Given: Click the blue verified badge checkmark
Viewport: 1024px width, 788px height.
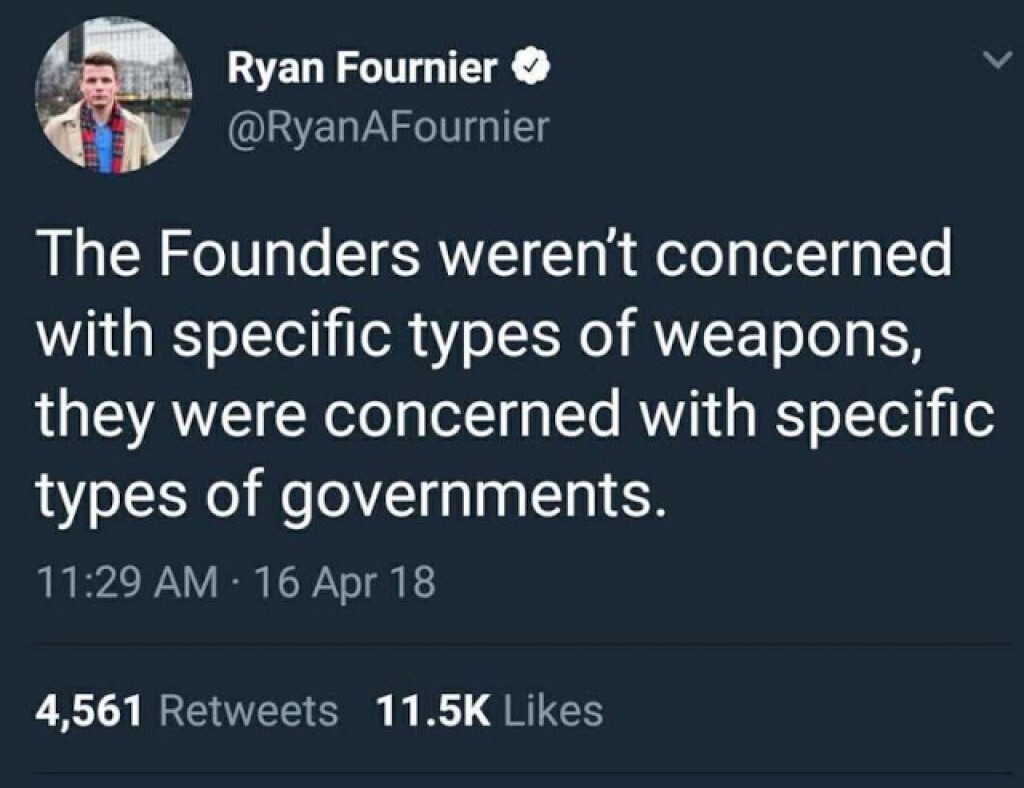Looking at the screenshot, I should [x=527, y=68].
